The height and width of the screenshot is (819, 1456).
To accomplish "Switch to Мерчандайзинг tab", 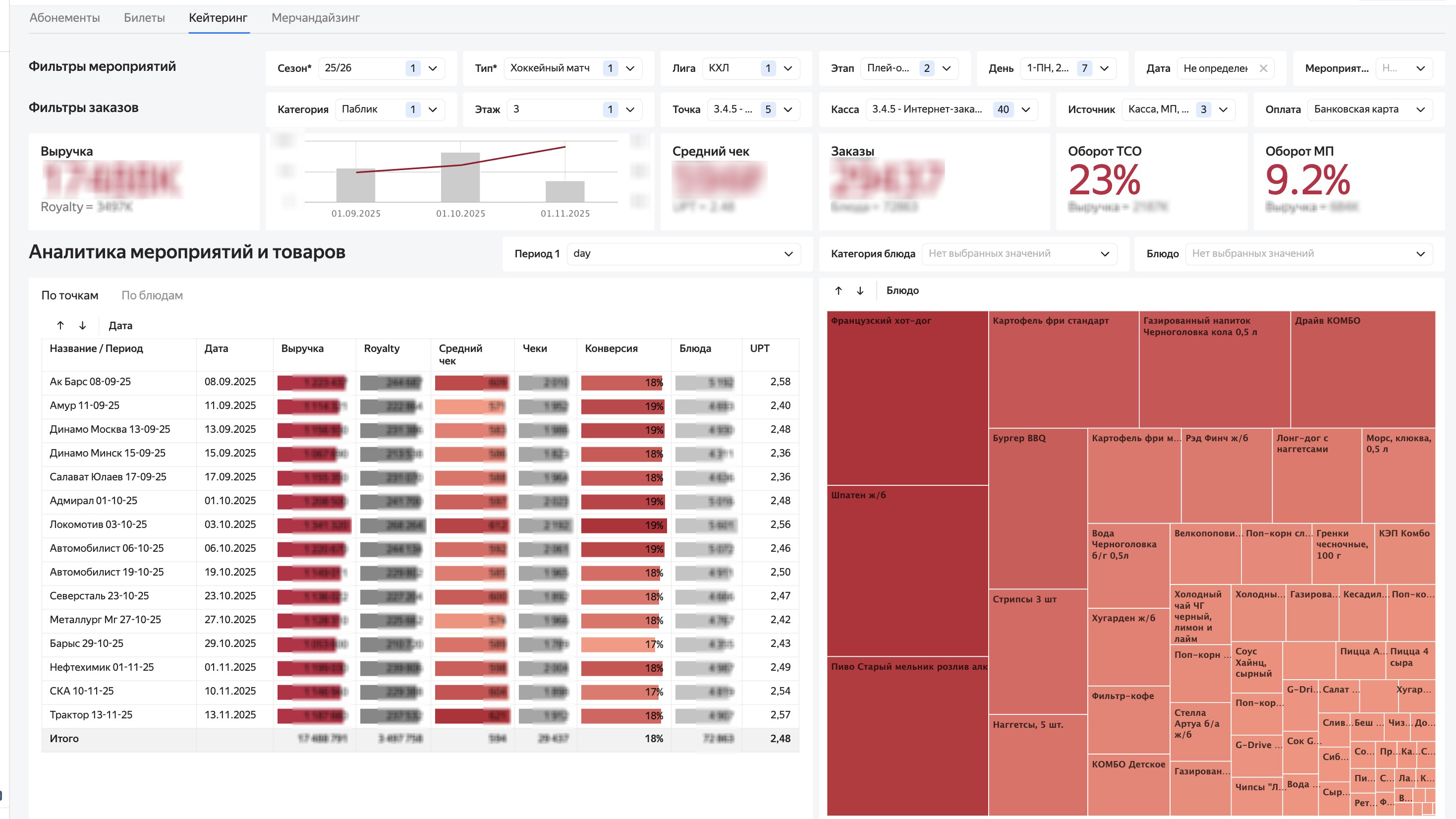I will tap(315, 17).
